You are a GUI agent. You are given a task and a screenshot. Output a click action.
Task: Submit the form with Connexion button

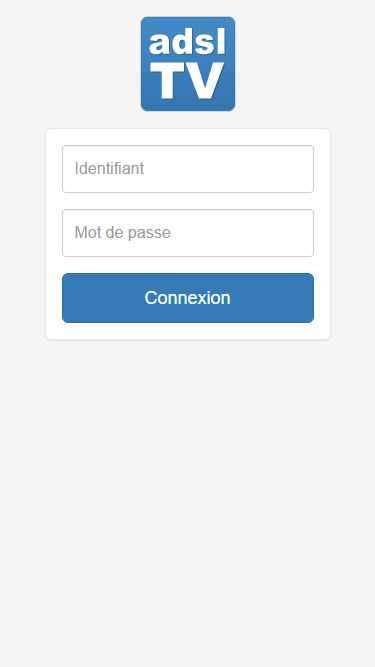click(188, 298)
